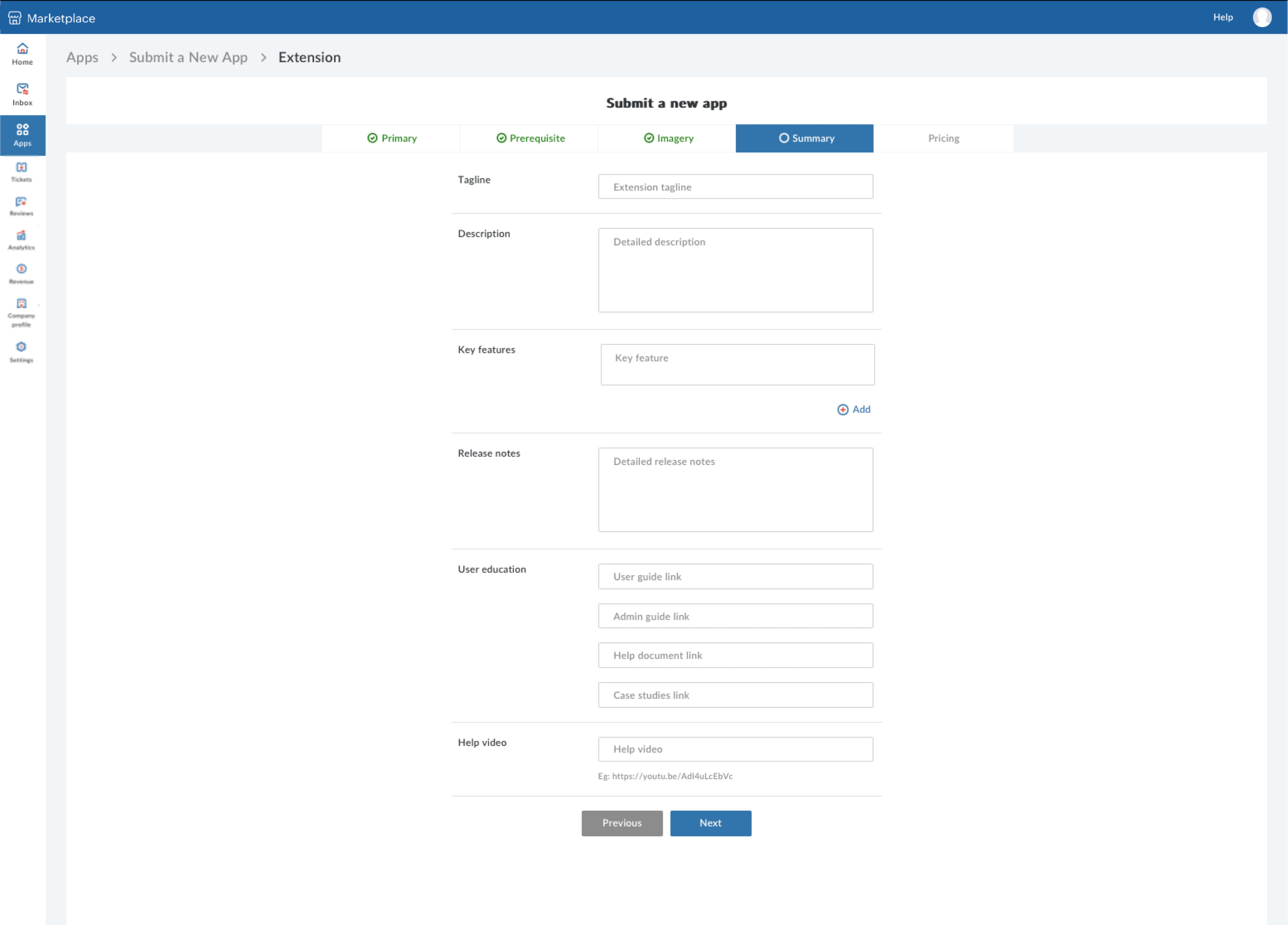Image resolution: width=1288 pixels, height=925 pixels.
Task: Focus the Extension tagline field
Action: (735, 187)
